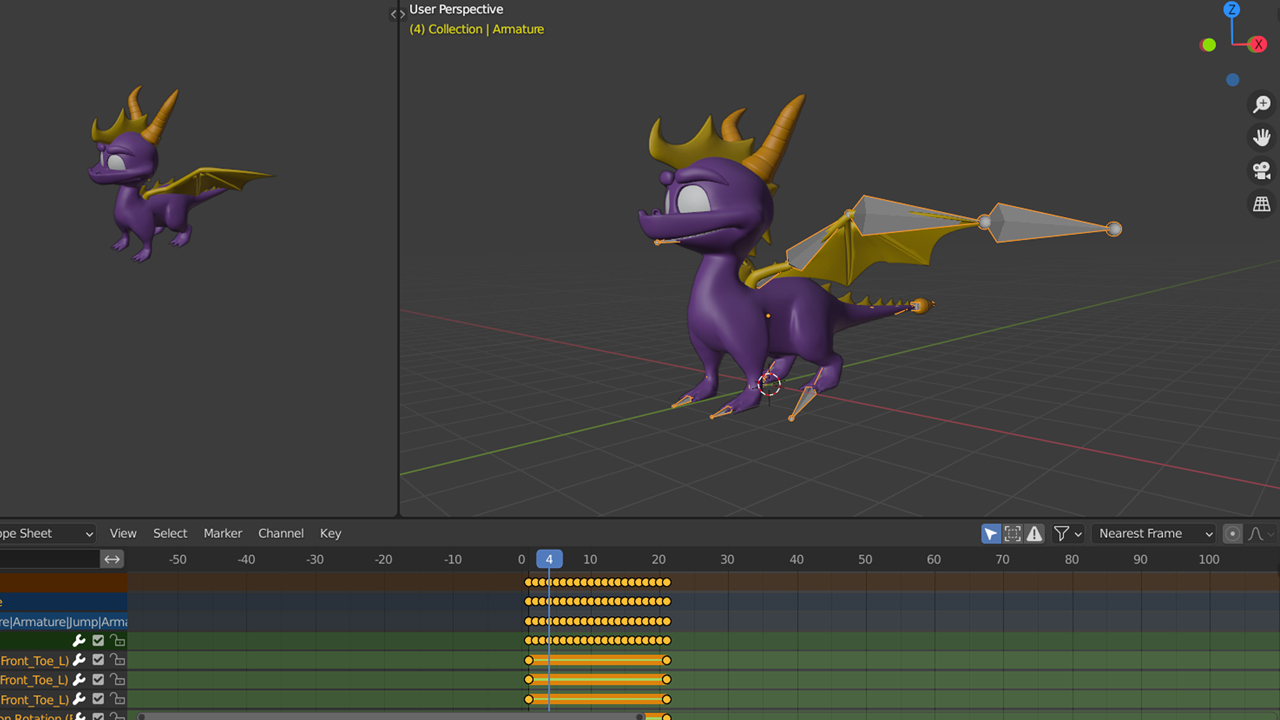Click the "User Perspective" viewport label
Image resolution: width=1280 pixels, height=720 pixels.
(456, 10)
